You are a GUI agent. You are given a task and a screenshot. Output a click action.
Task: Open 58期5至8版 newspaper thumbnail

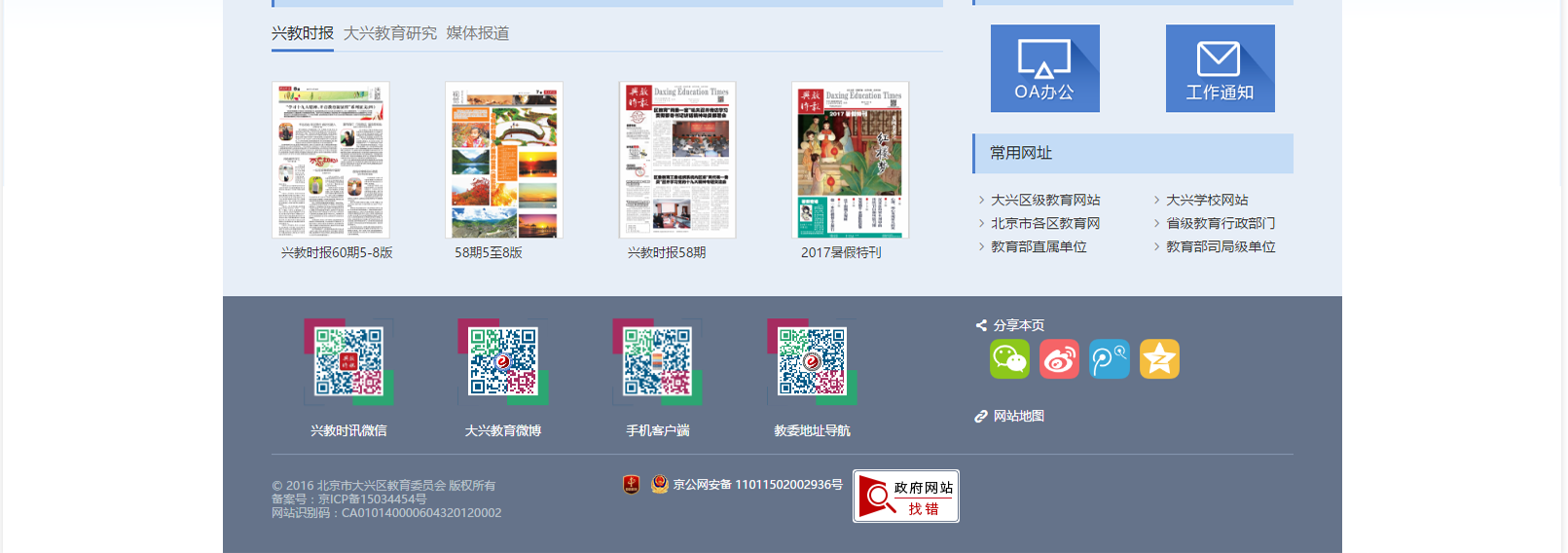[504, 160]
